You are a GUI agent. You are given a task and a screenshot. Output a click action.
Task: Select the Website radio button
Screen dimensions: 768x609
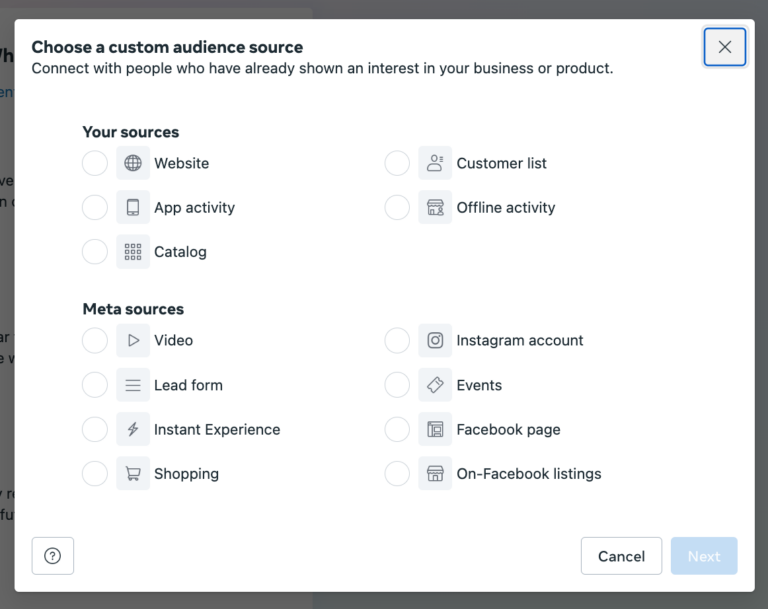click(95, 163)
